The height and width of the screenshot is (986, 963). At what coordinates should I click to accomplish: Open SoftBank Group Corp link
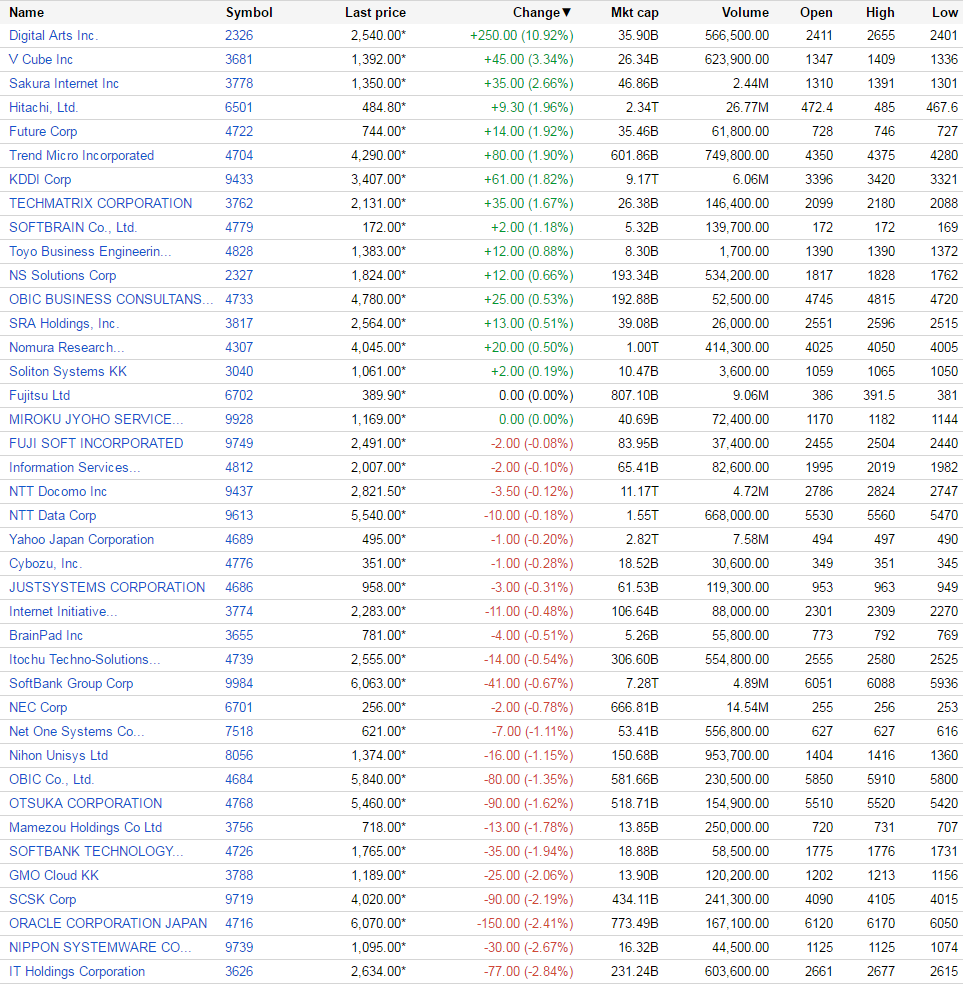click(71, 684)
